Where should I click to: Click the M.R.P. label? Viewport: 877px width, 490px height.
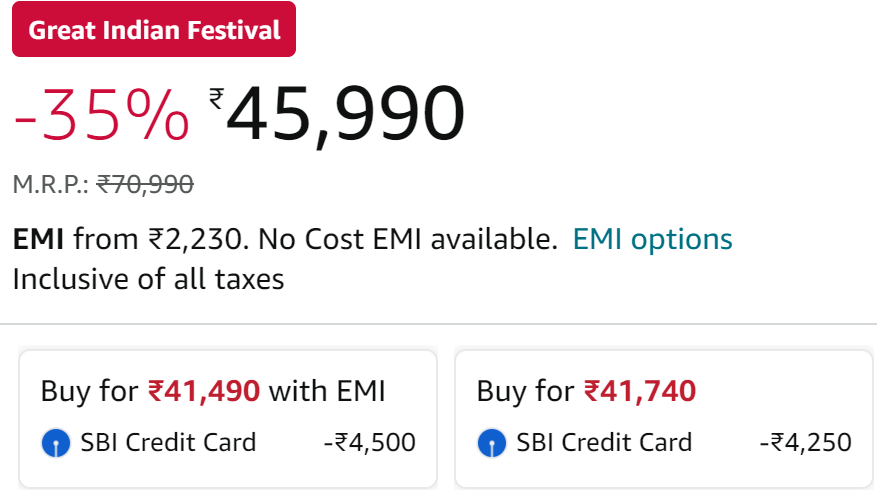pos(51,185)
